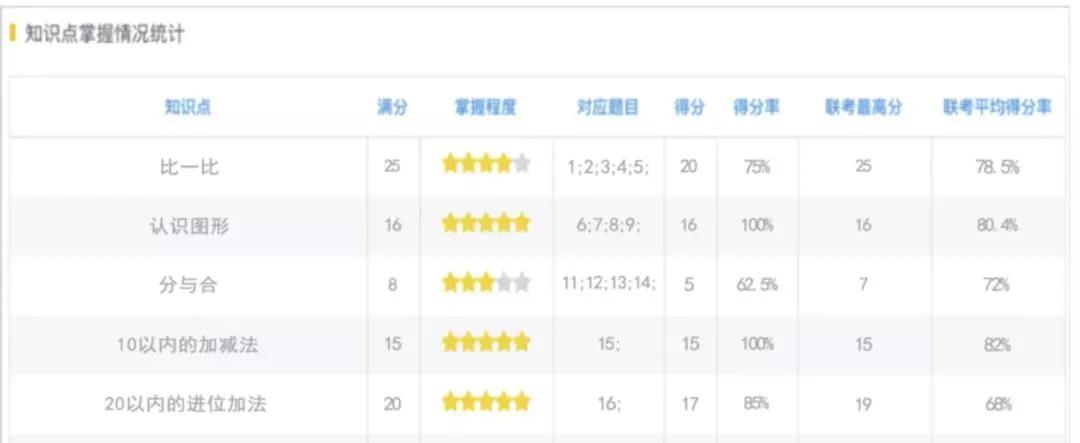
Task: Sort by the 得分率 column header
Action: [x=756, y=107]
